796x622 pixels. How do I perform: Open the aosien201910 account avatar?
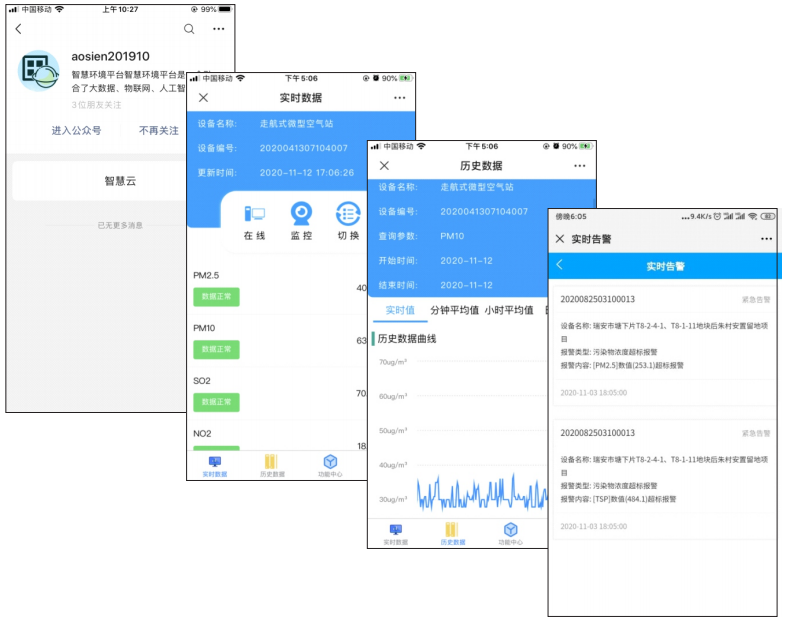(41, 71)
